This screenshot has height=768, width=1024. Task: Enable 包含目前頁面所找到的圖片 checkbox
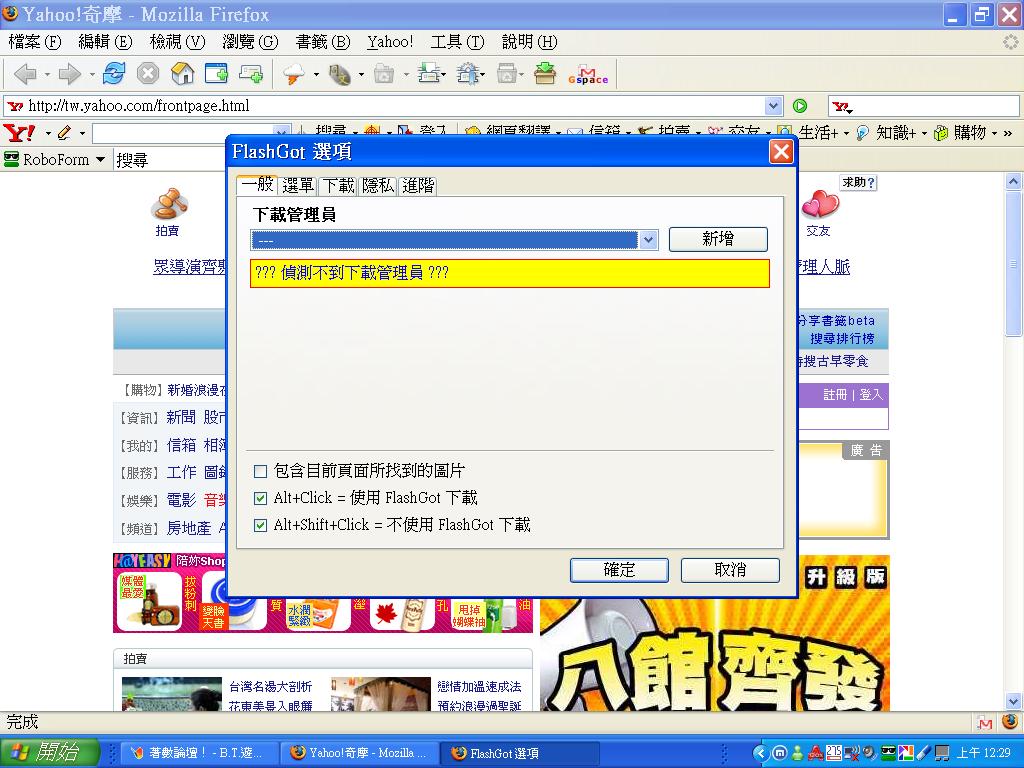click(x=261, y=471)
